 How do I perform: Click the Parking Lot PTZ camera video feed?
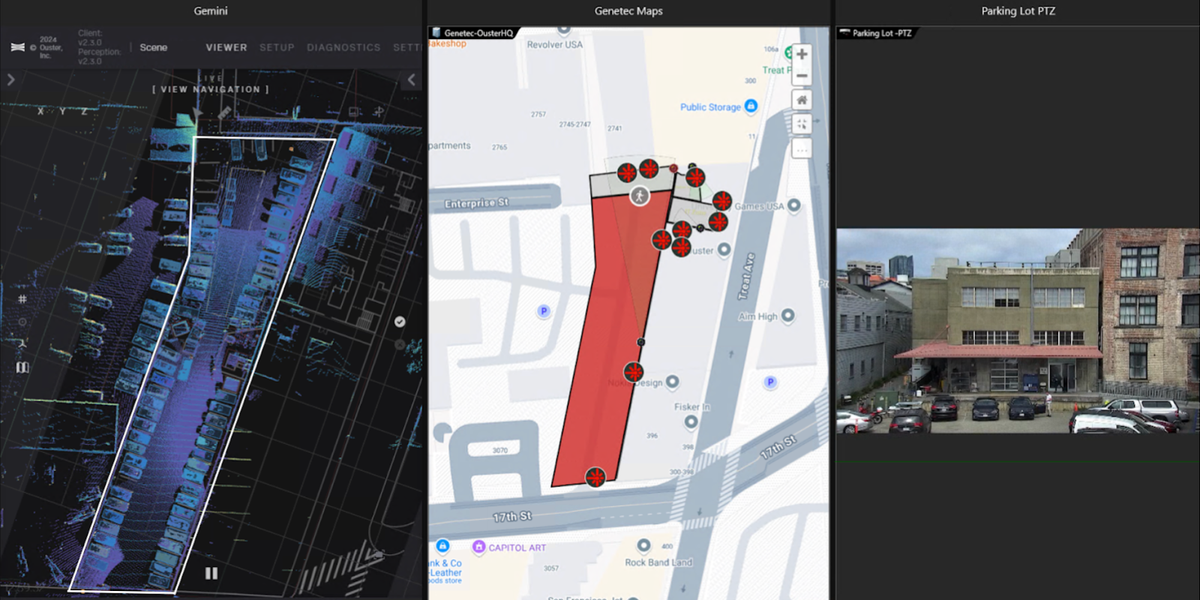(x=1018, y=331)
